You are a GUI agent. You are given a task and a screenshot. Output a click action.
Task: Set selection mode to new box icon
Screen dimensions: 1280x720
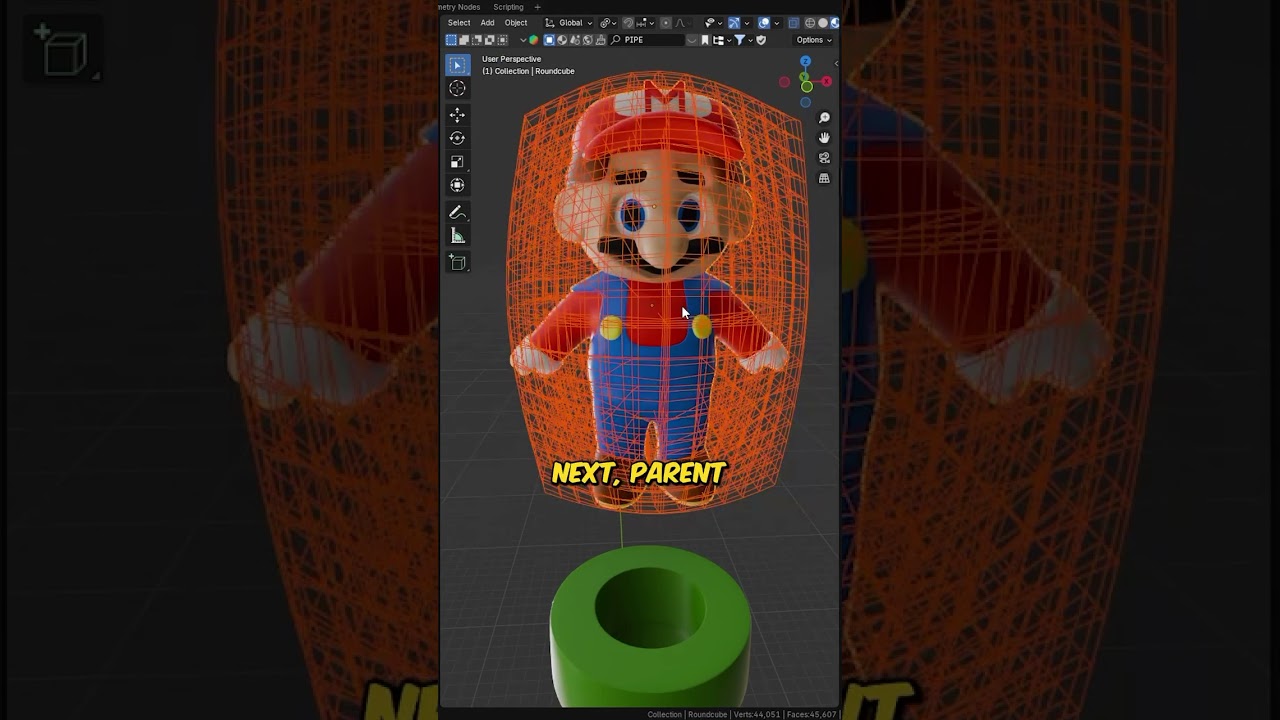tap(451, 40)
